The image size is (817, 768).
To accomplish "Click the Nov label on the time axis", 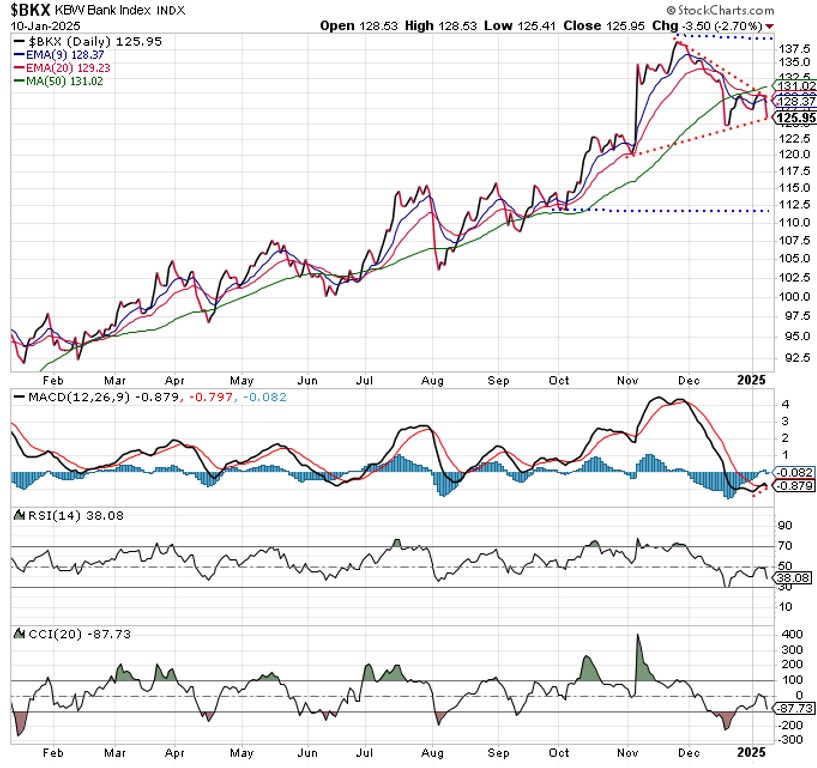I will pos(629,381).
